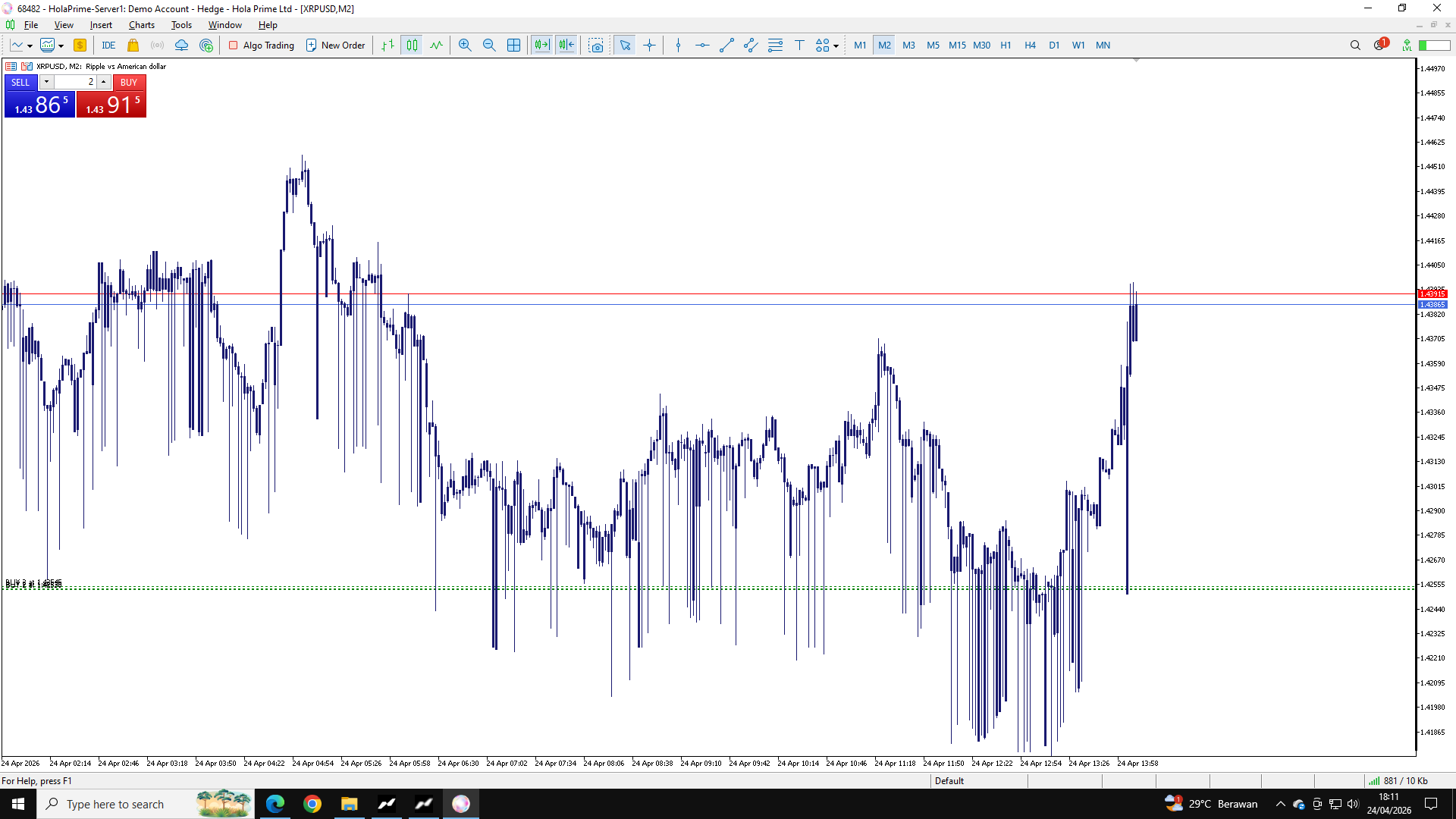Viewport: 1456px width, 819px height.
Task: Open the tile windows grid icon
Action: pos(513,45)
